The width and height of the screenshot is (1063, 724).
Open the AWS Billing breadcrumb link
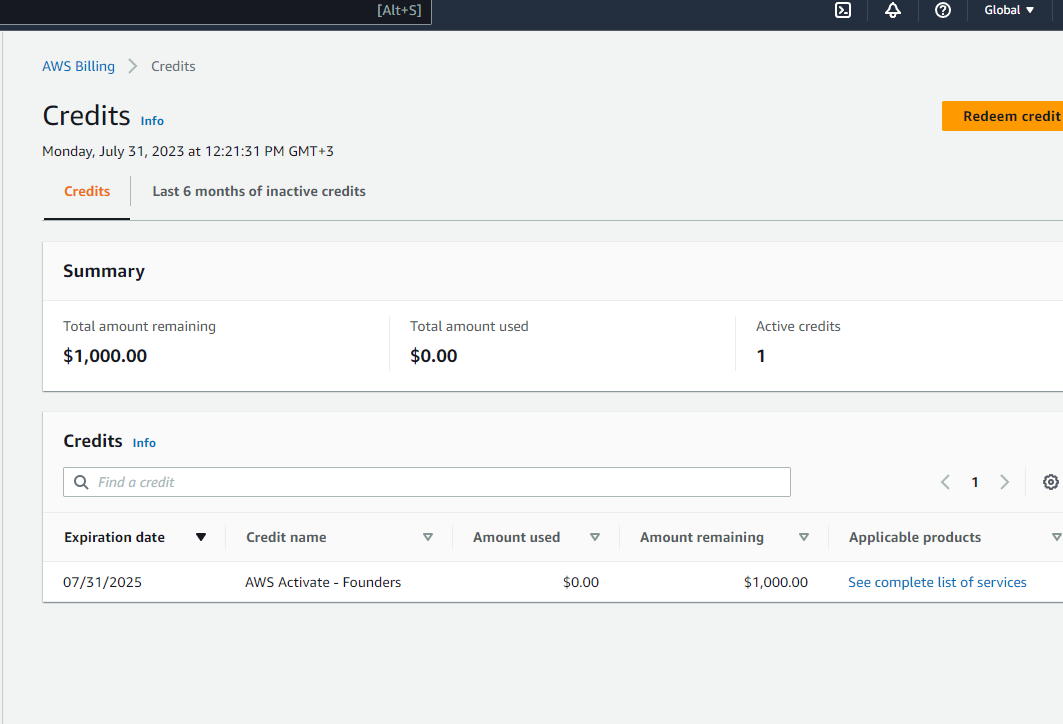click(79, 66)
